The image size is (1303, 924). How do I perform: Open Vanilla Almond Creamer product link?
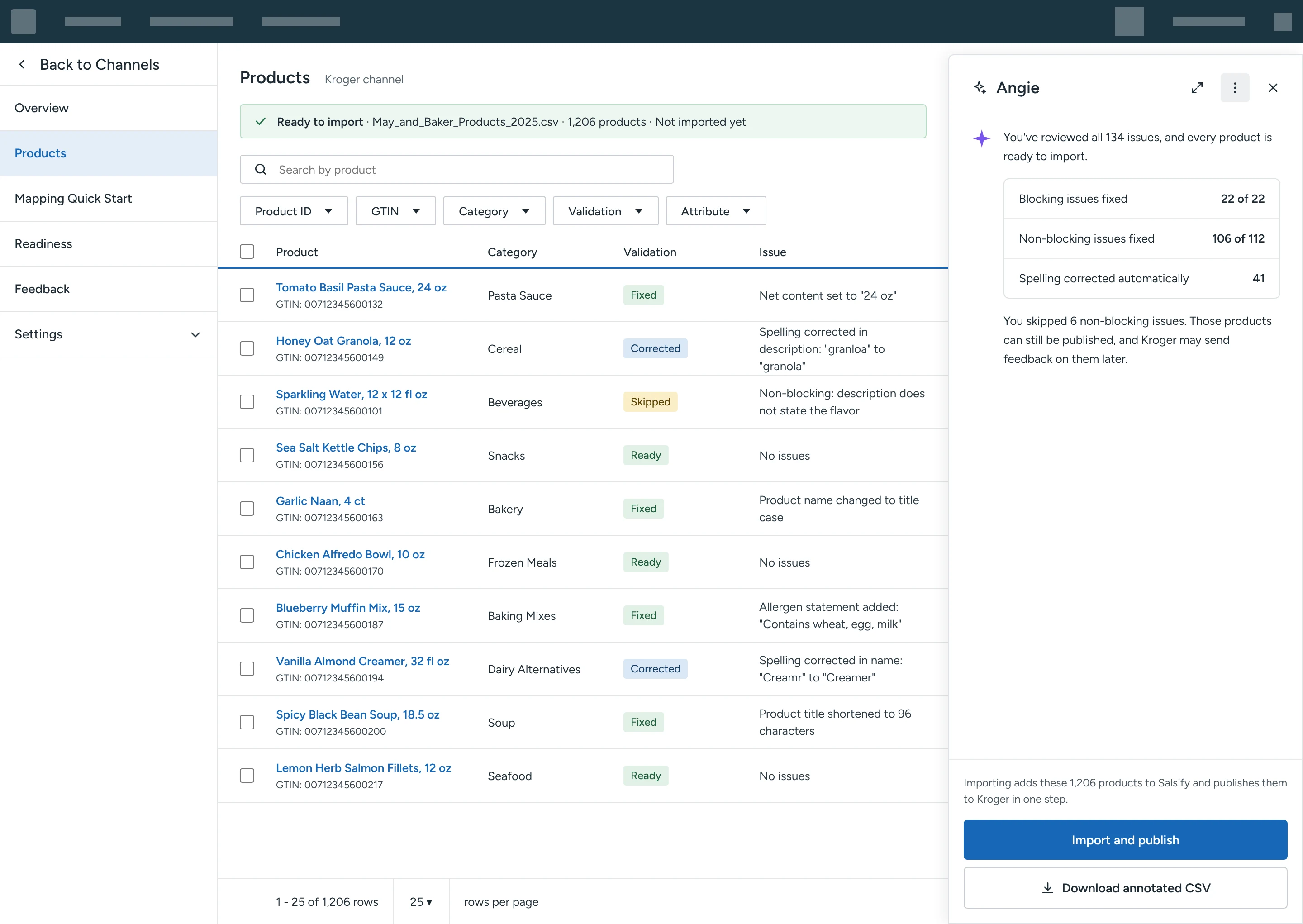click(362, 661)
